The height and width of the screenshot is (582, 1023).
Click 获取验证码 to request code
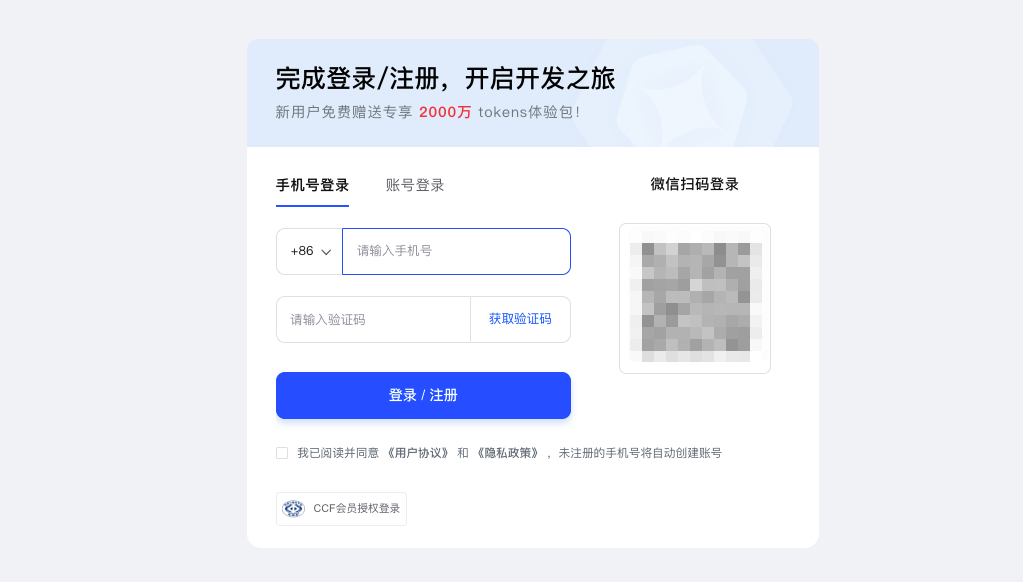click(x=520, y=319)
